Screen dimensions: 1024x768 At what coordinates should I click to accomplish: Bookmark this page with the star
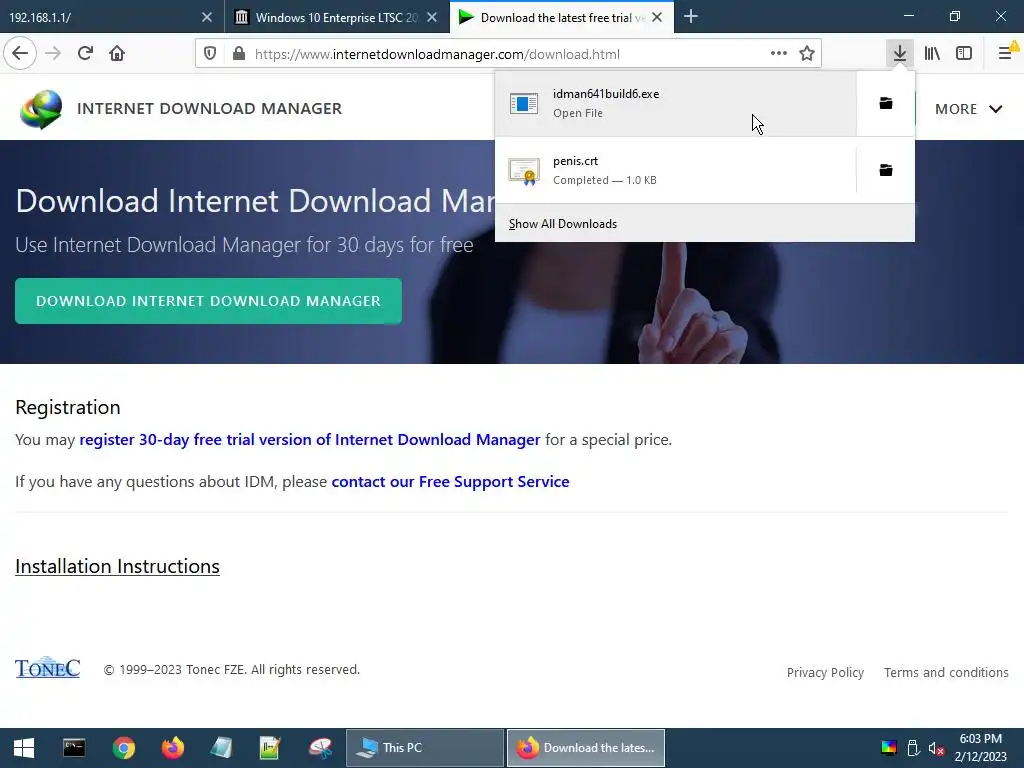pyautogui.click(x=807, y=54)
